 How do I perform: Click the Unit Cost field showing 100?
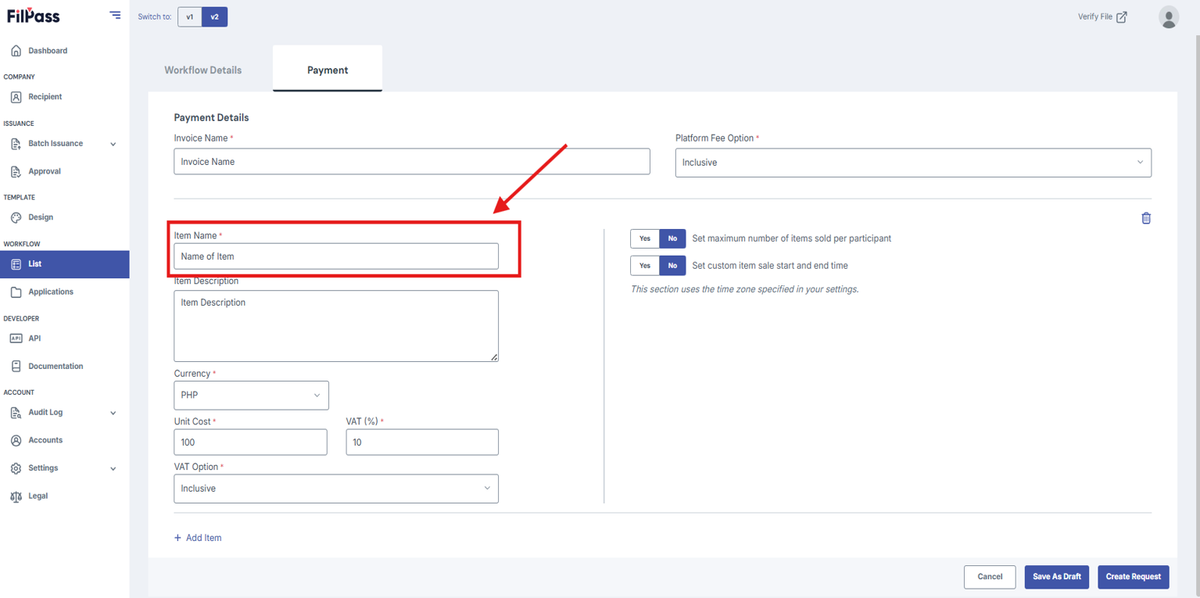tap(251, 442)
